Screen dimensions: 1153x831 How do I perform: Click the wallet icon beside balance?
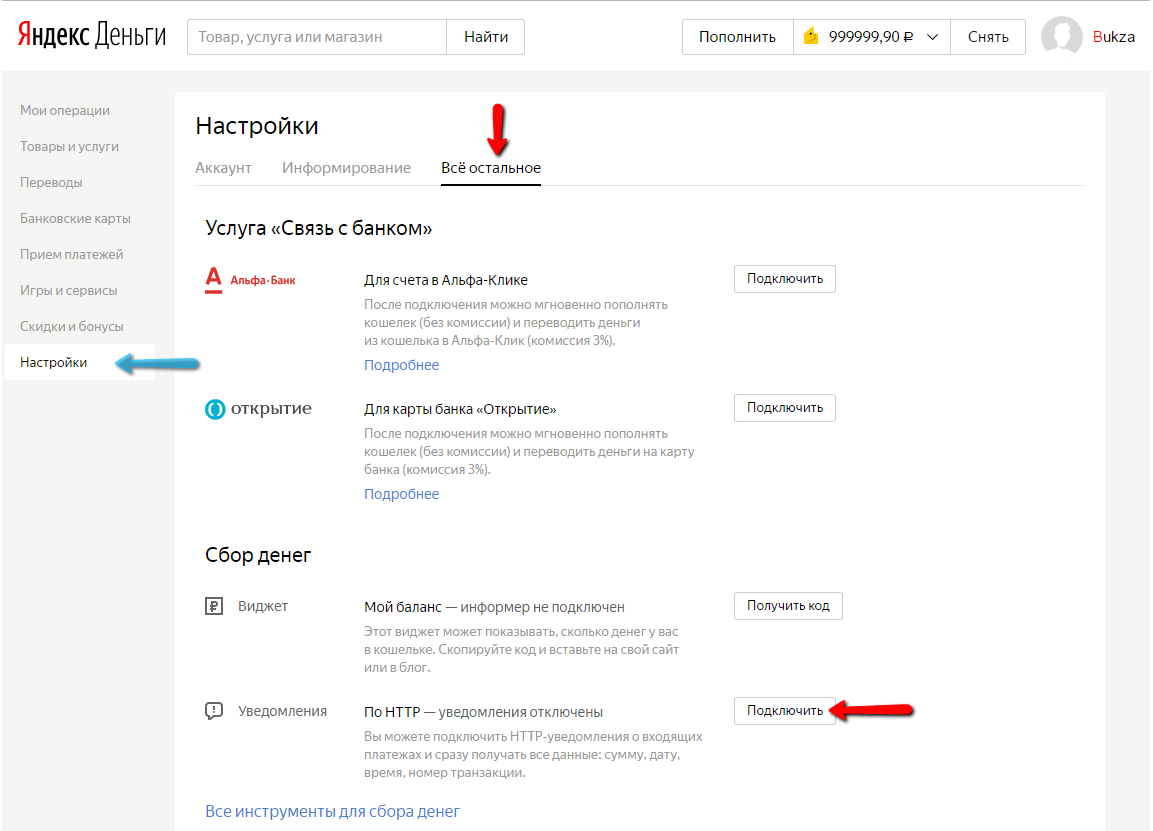pyautogui.click(x=811, y=36)
